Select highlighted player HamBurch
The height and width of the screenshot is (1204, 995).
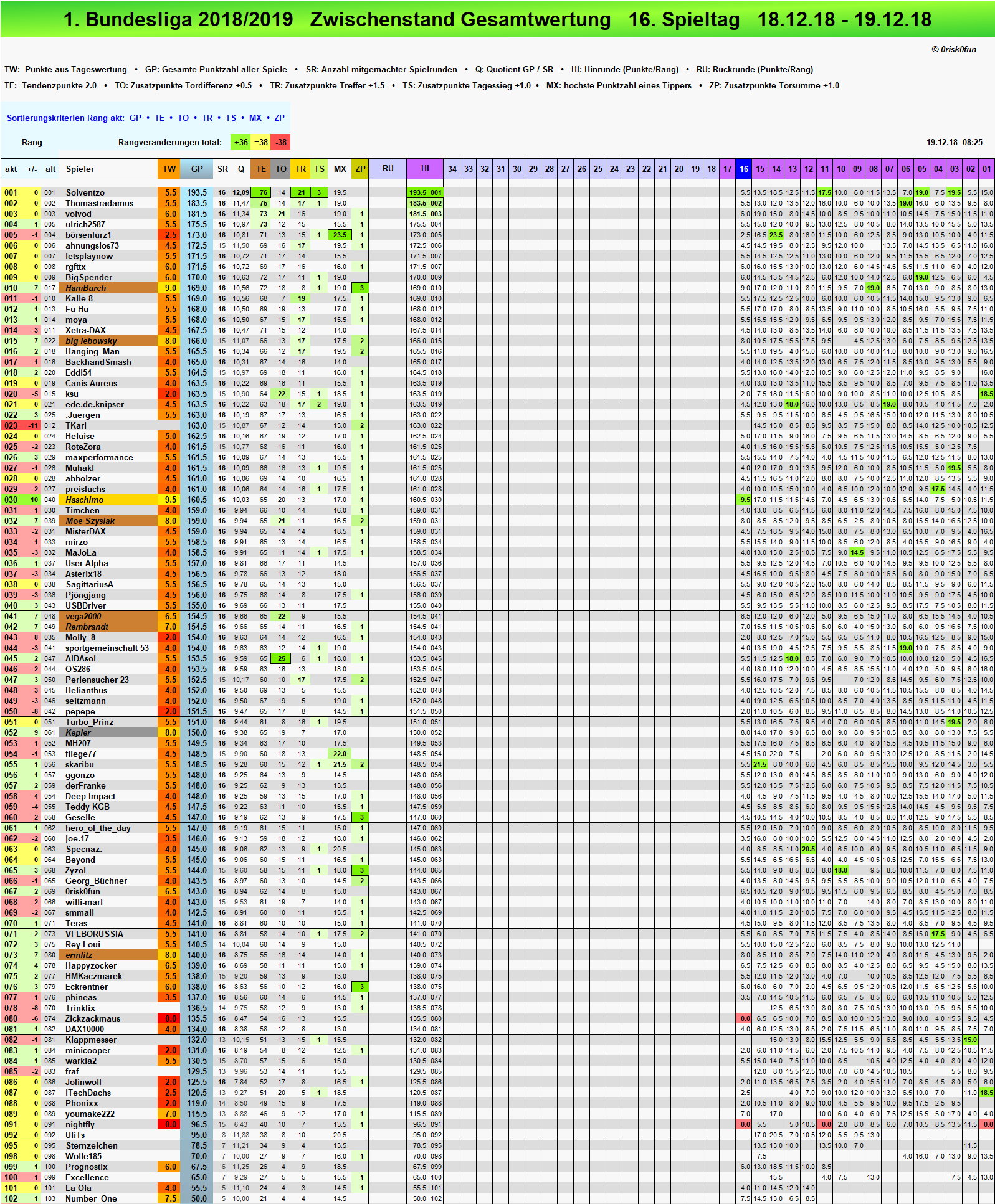tap(86, 288)
